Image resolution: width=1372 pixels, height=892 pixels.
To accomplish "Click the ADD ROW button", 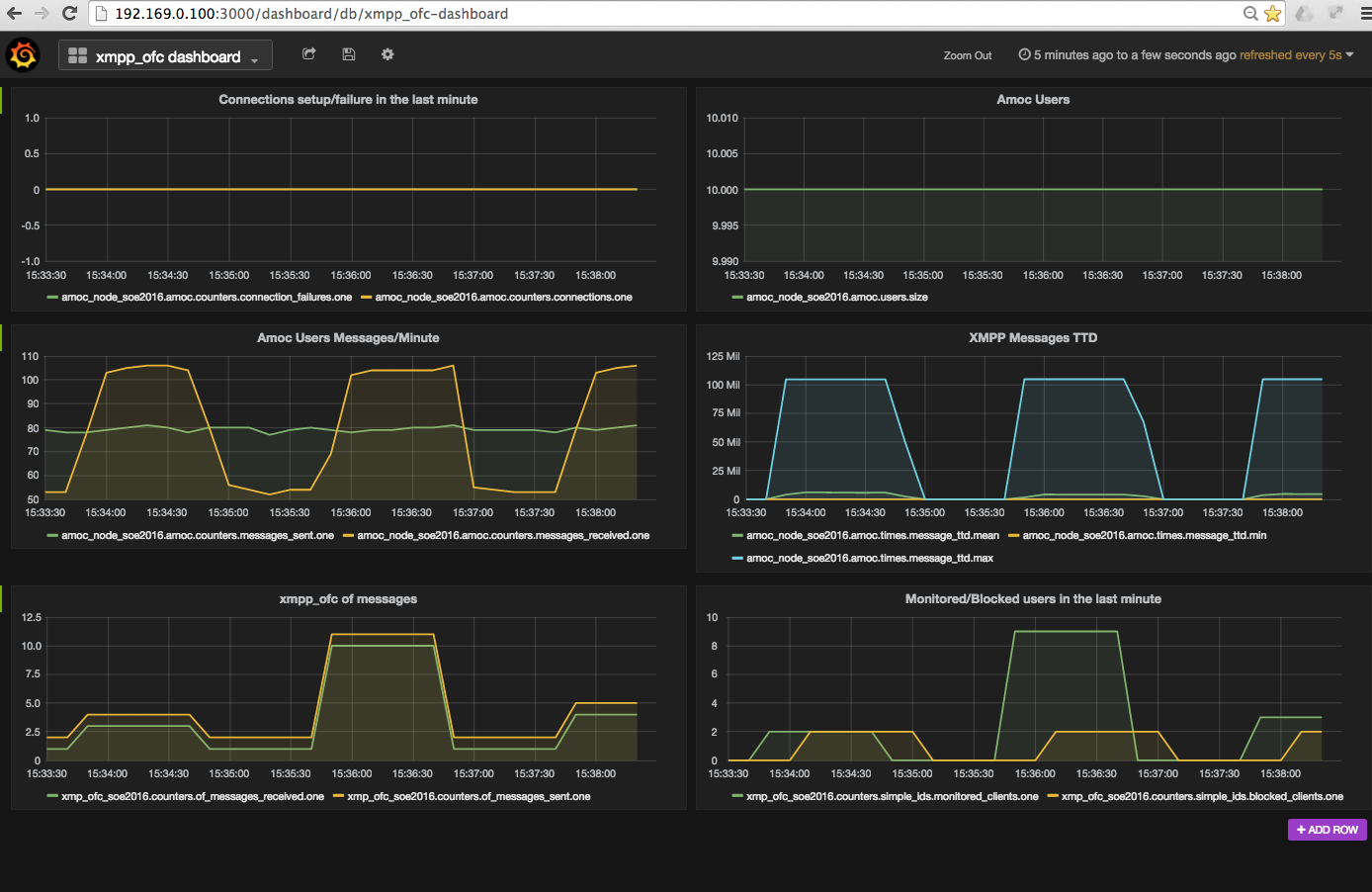I will (1328, 830).
